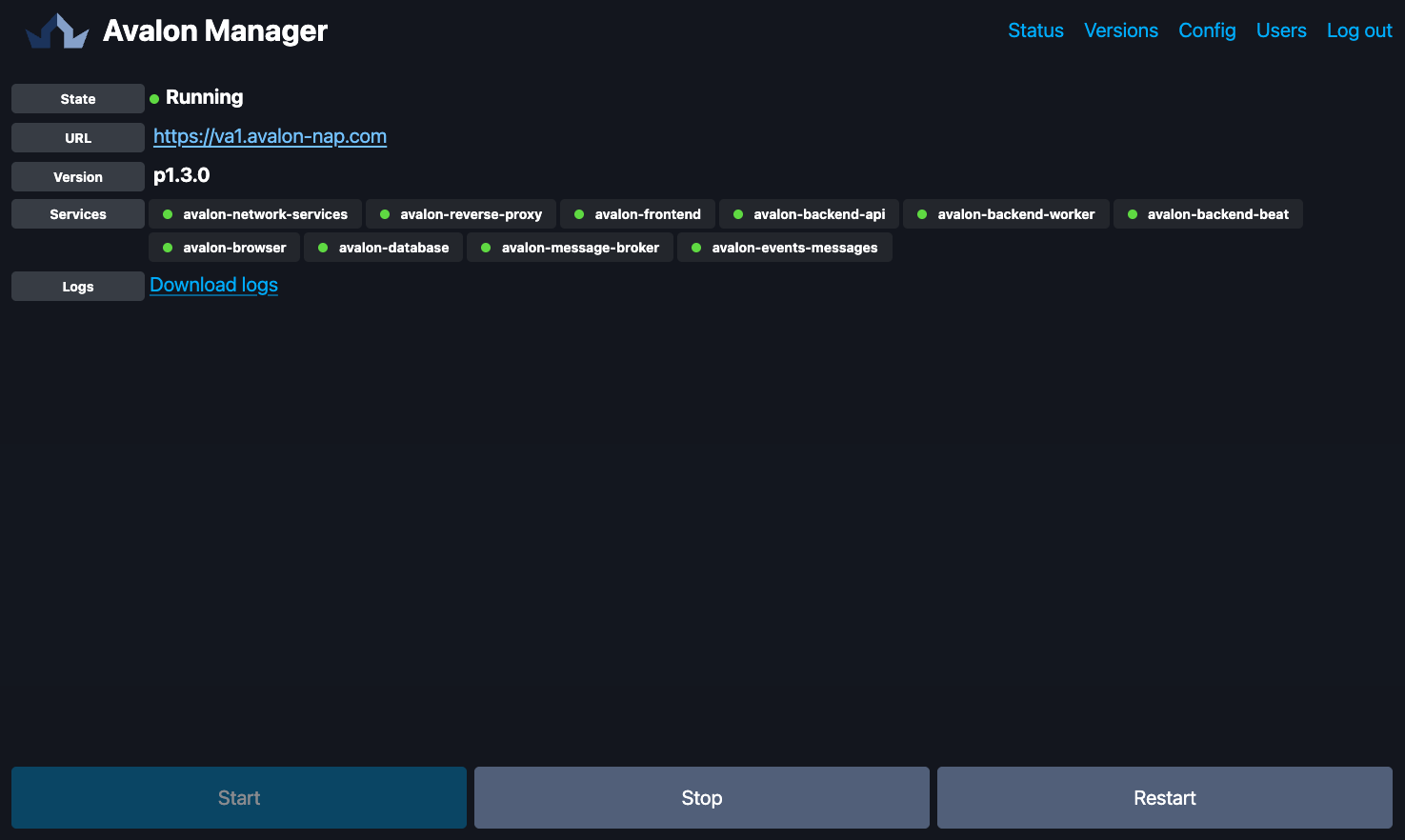This screenshot has height=840, width=1405.
Task: Stop the running services
Action: click(x=702, y=798)
